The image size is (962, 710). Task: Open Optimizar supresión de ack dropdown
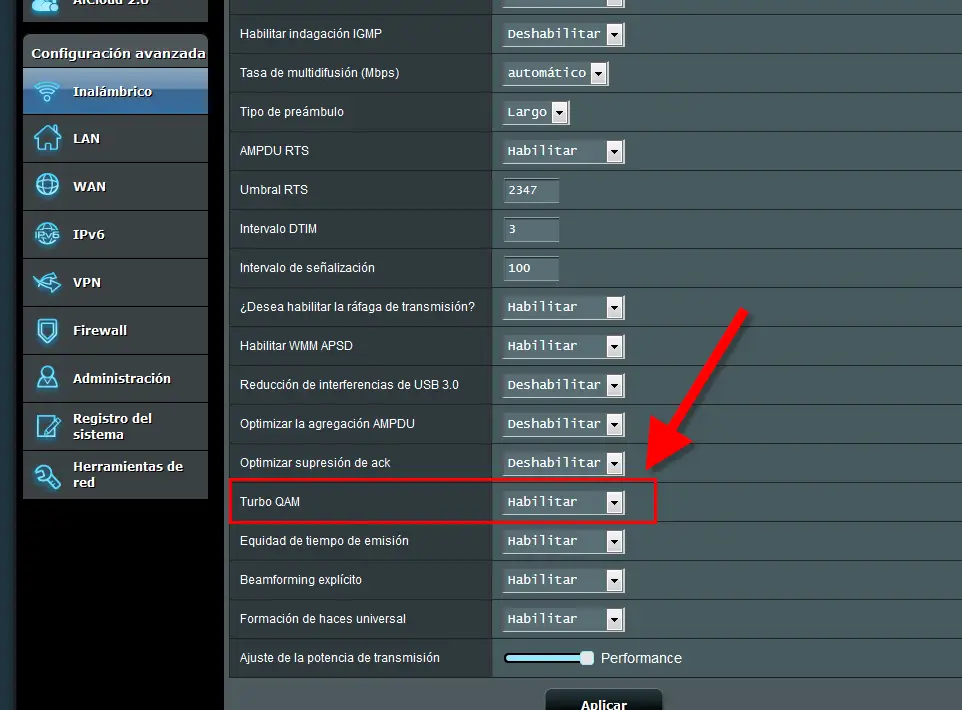click(563, 463)
